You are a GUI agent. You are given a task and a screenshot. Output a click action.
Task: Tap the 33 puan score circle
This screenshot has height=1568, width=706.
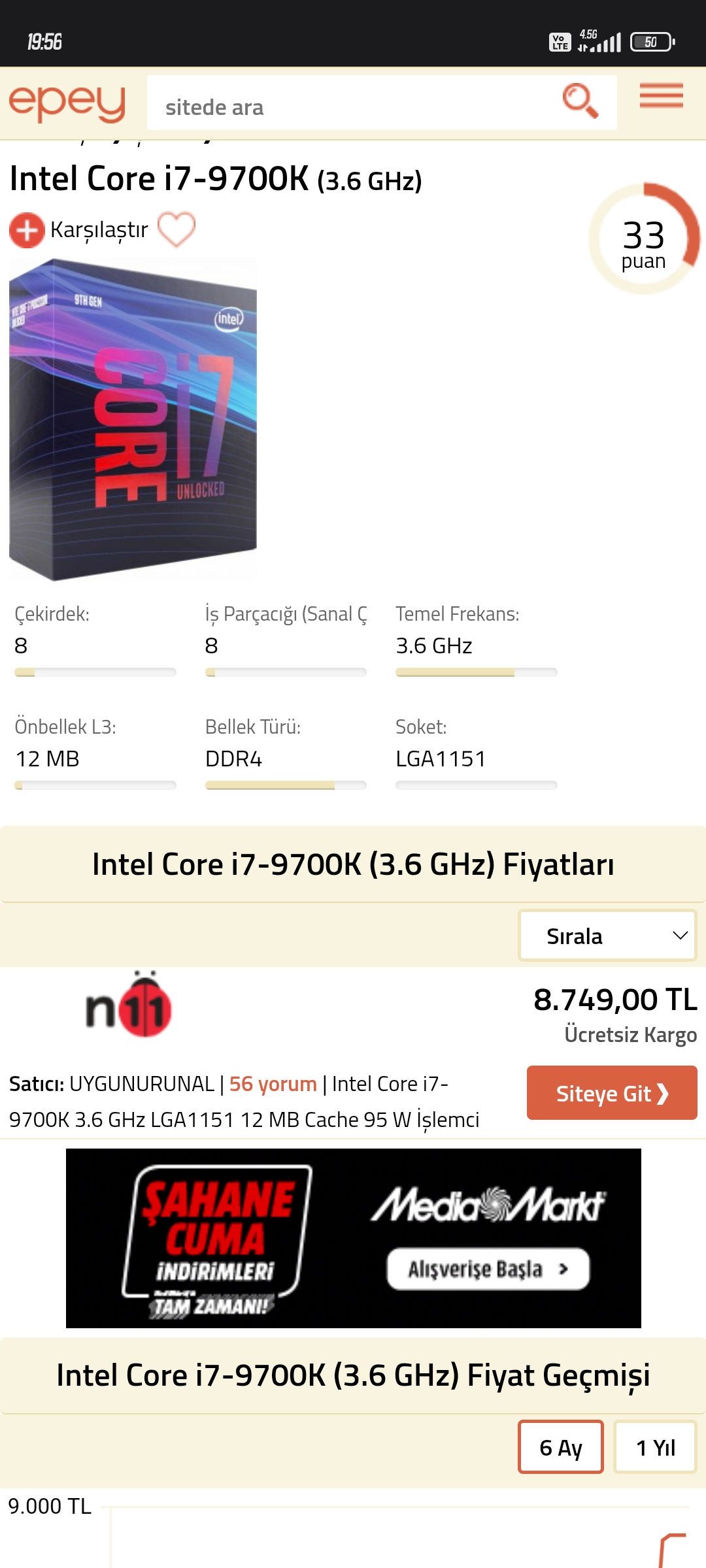point(644,239)
